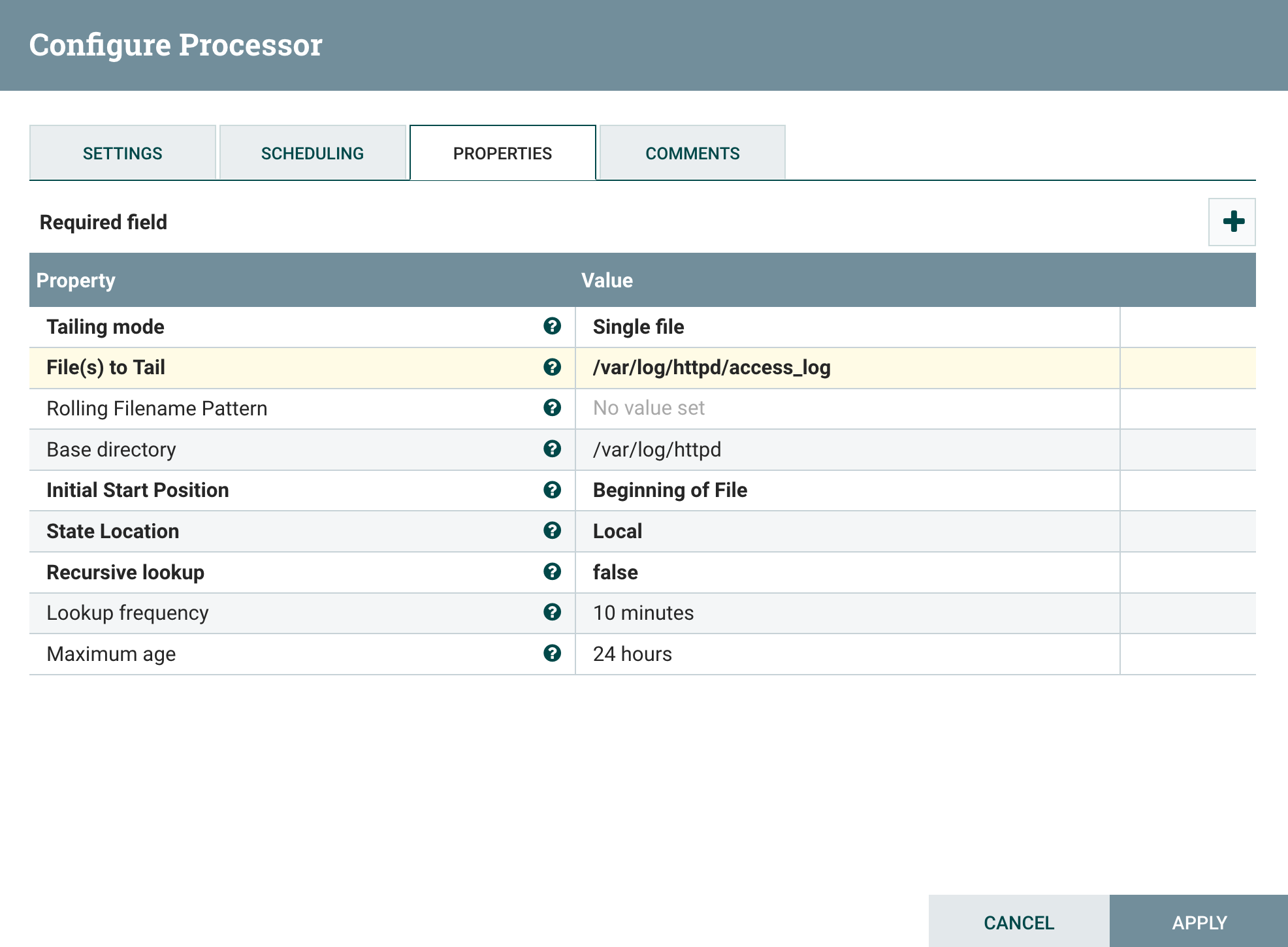1288x947 pixels.
Task: Set the Rolling Filename Pattern value
Action: (x=847, y=408)
